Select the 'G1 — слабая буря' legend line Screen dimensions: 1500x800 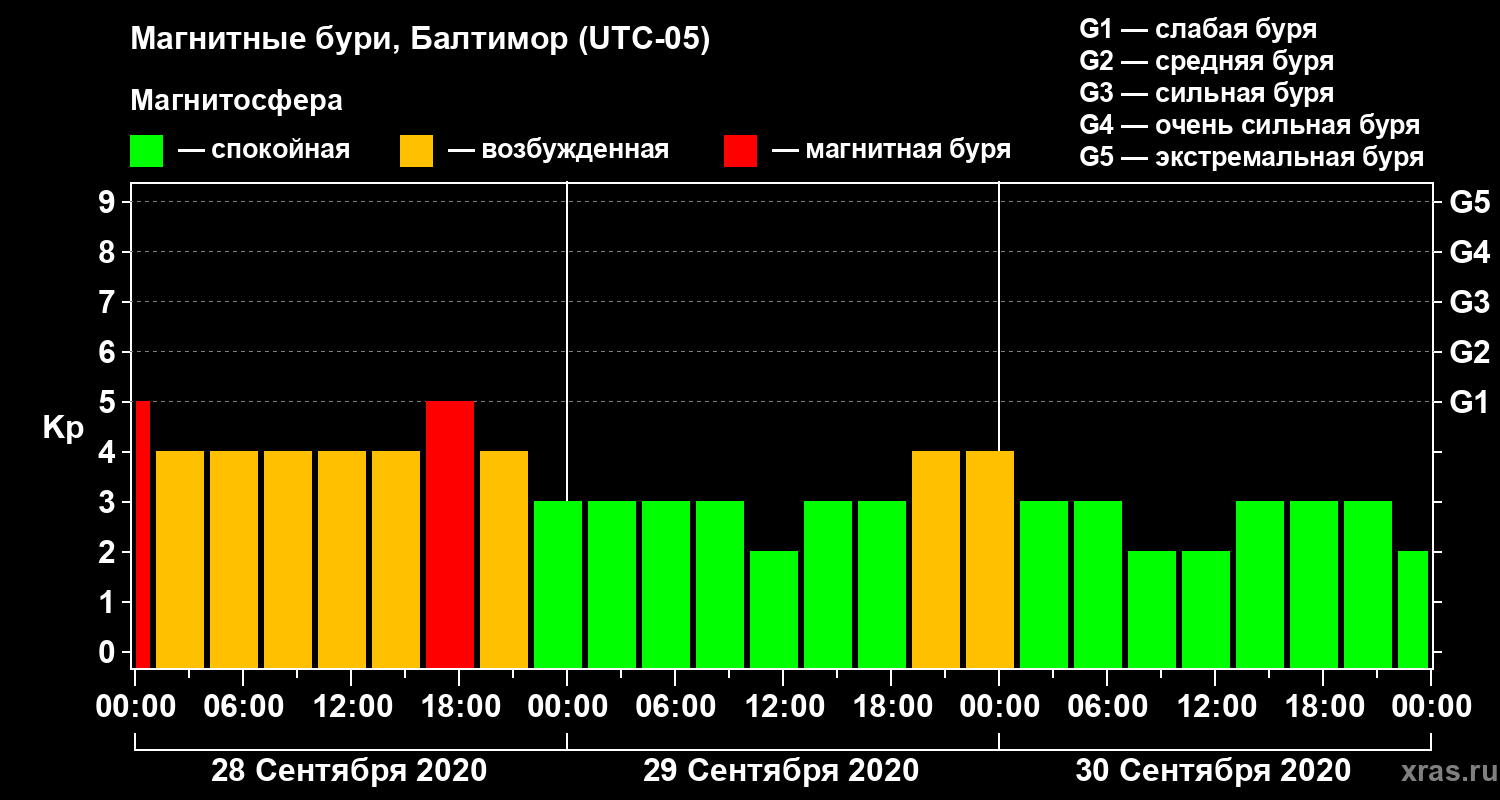[1198, 29]
